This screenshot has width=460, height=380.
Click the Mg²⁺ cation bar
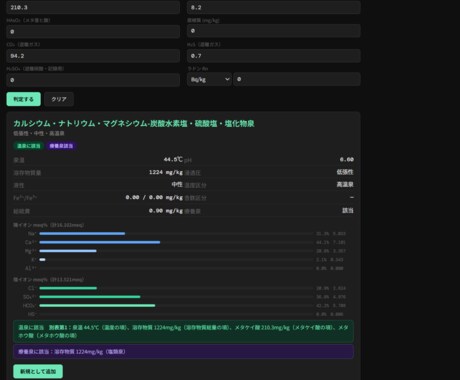68,251
